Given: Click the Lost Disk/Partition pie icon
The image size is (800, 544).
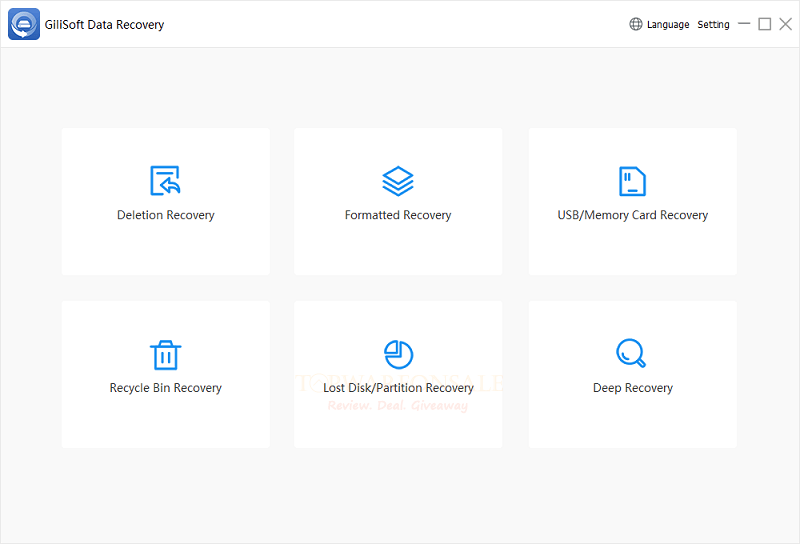Looking at the screenshot, I should point(398,354).
